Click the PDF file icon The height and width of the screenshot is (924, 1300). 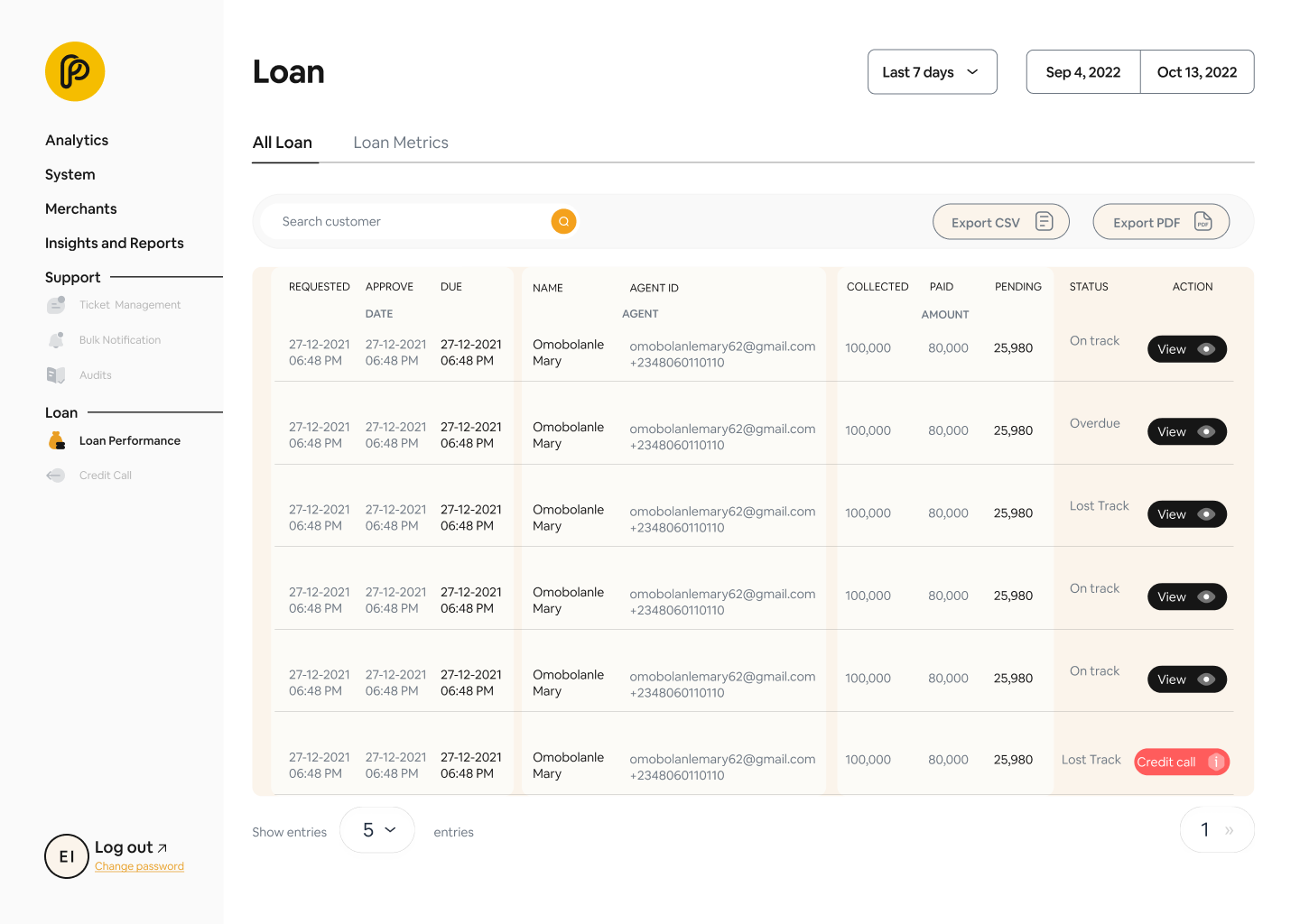tap(1202, 221)
